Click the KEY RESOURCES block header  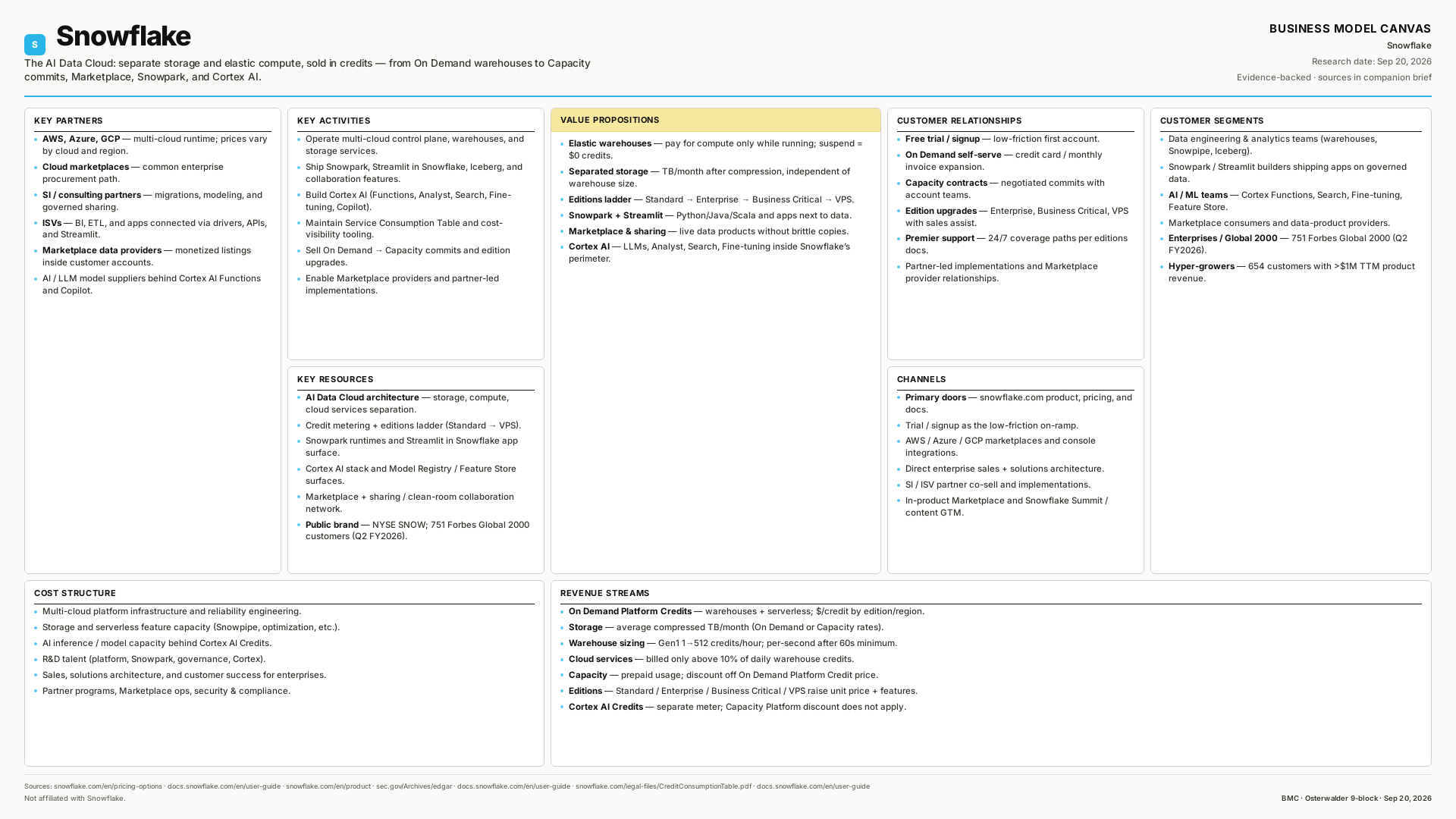[335, 379]
